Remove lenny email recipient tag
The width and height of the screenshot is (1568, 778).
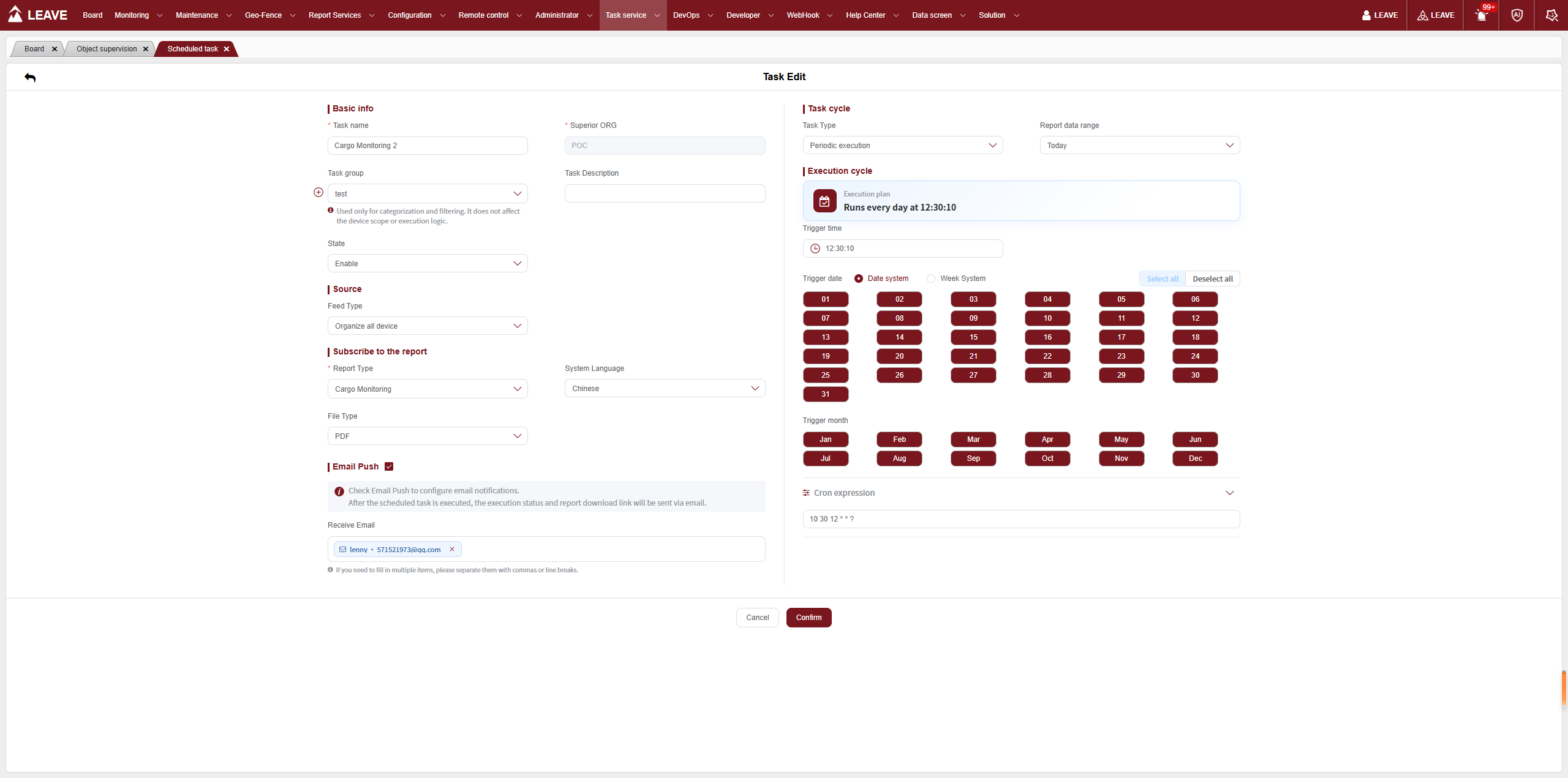[452, 549]
